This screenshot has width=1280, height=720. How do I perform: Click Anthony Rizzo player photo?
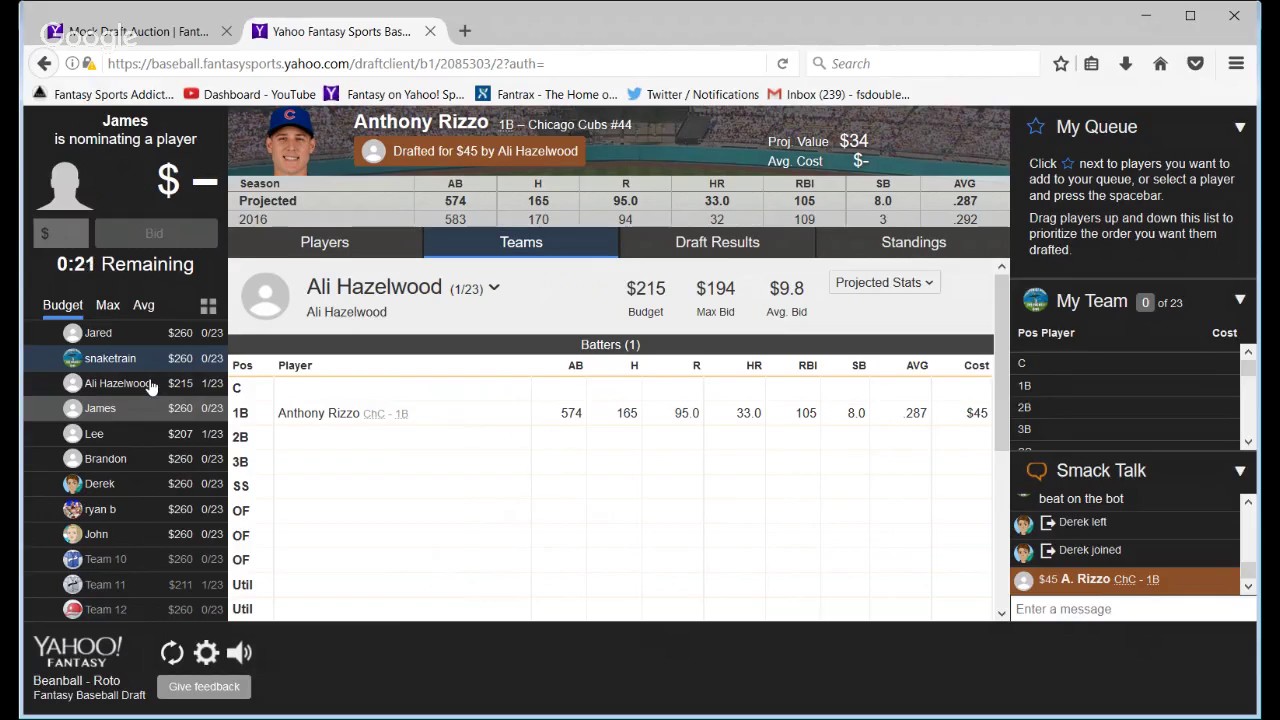tap(289, 141)
